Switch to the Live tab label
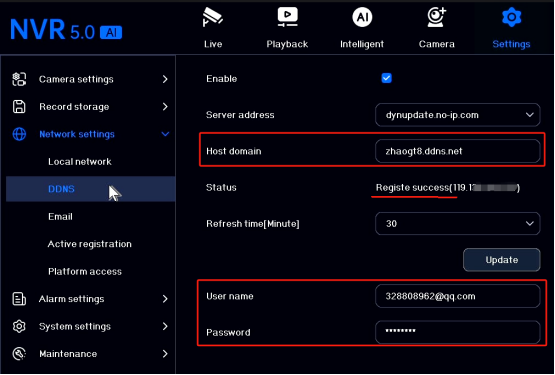 point(213,44)
